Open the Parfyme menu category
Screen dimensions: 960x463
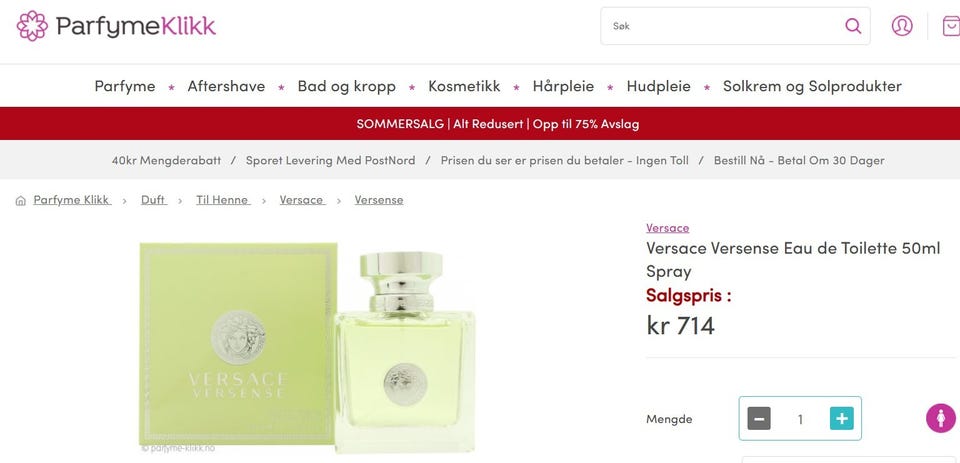[x=125, y=86]
